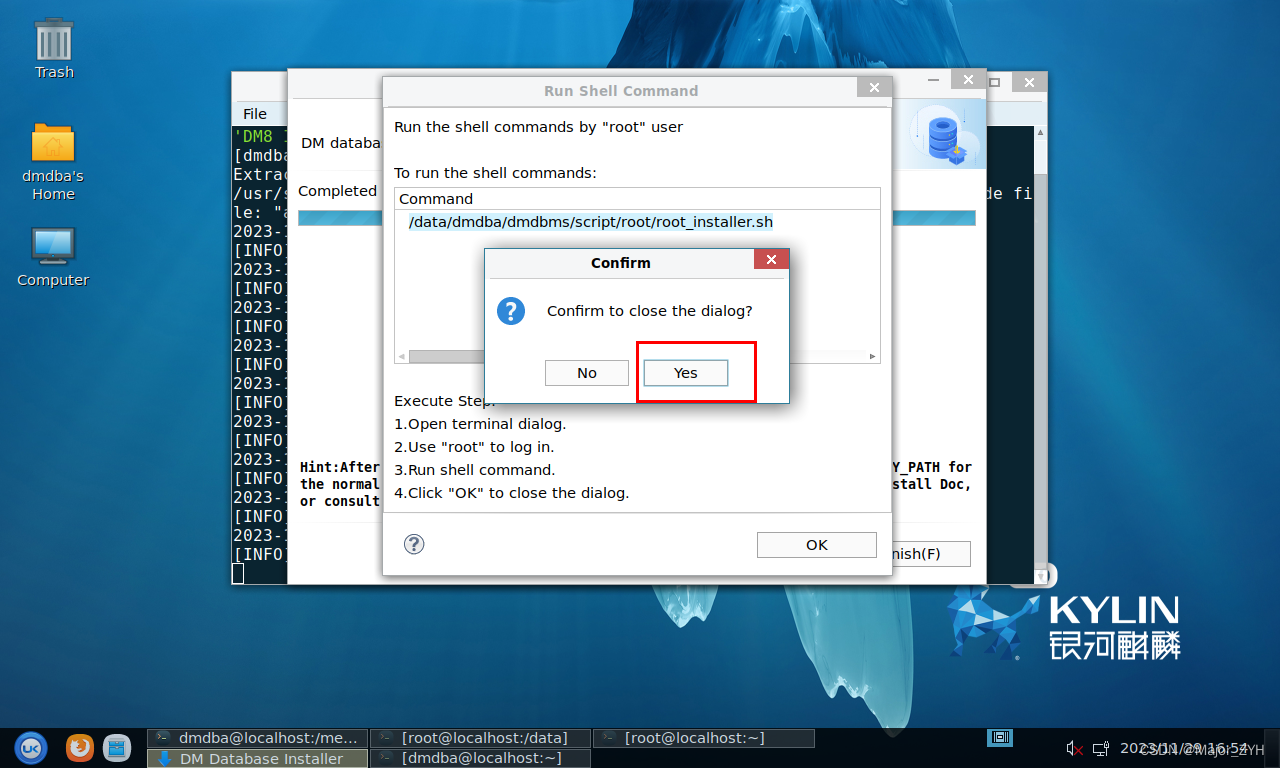The image size is (1280, 768).
Task: Select the root_installer.sh command row
Action: pyautogui.click(x=590, y=222)
